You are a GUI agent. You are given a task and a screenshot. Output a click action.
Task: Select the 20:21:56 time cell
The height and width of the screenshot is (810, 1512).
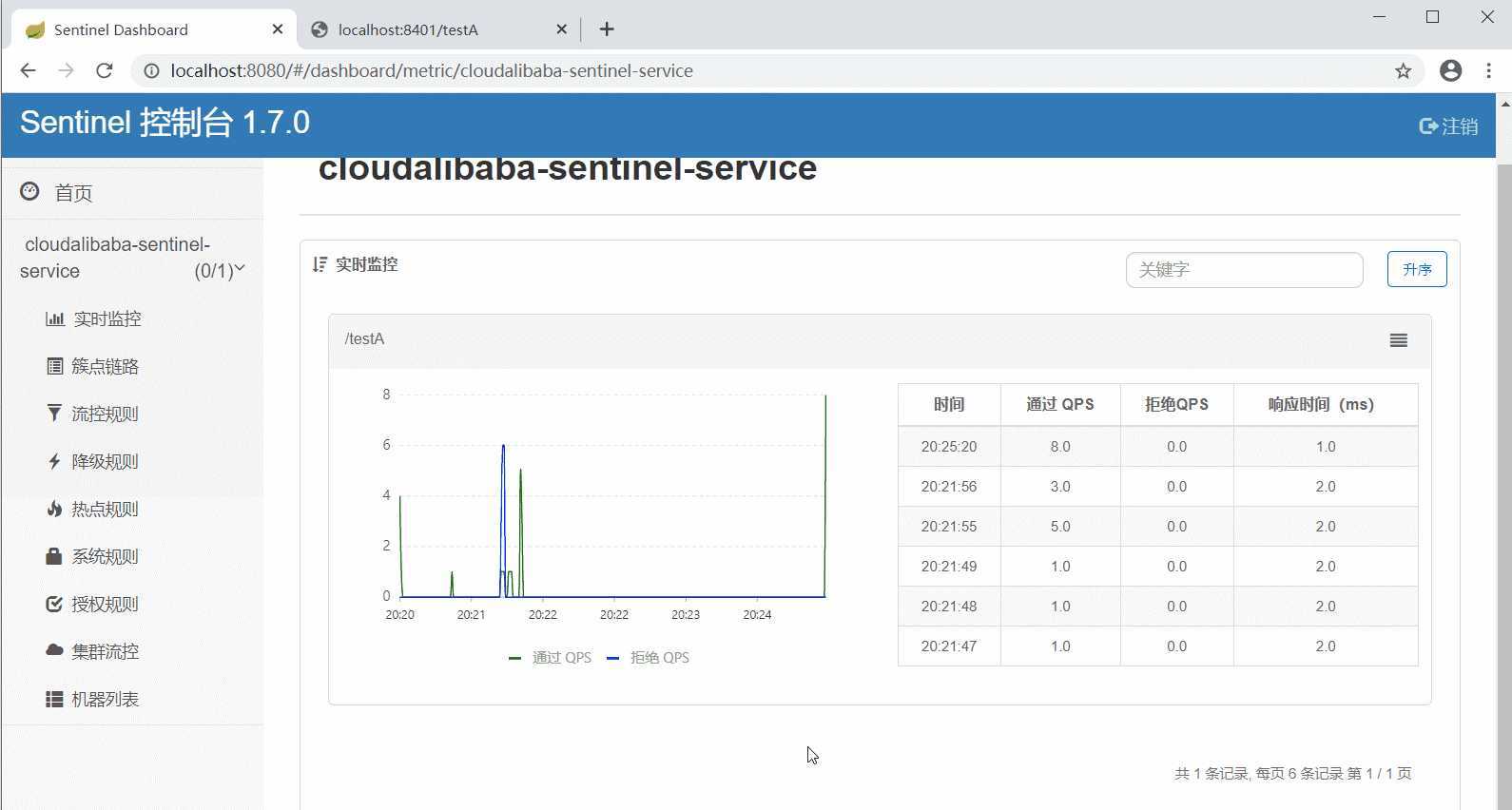(x=949, y=486)
